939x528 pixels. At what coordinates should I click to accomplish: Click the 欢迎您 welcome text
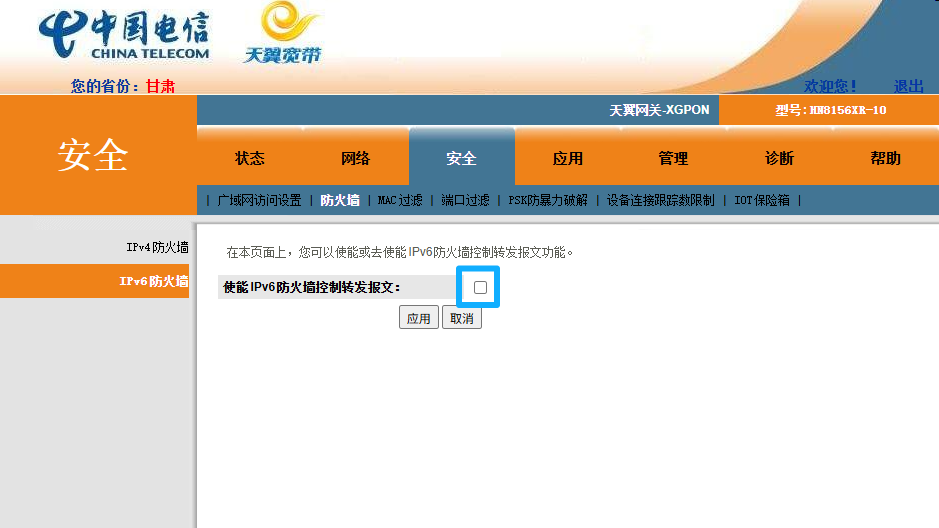click(830, 86)
